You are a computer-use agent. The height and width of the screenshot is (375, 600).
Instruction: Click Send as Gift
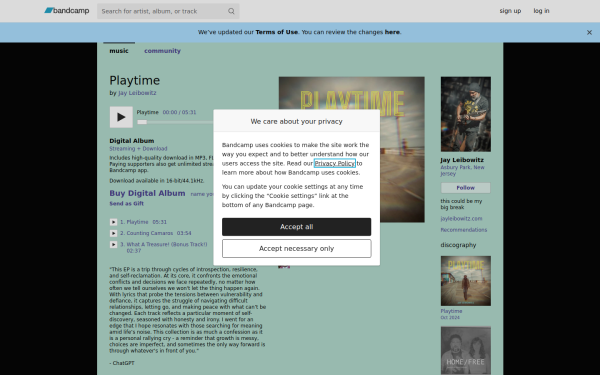click(127, 204)
